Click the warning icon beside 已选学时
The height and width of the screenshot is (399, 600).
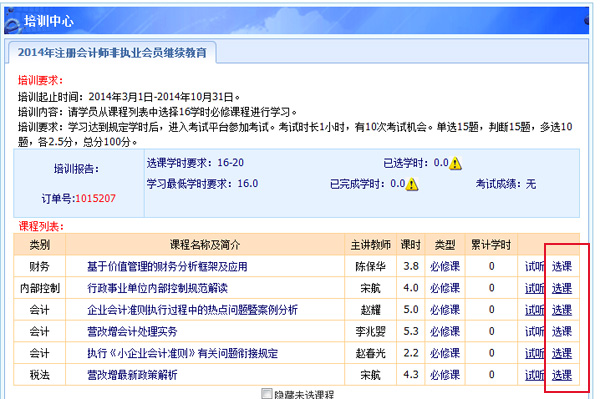click(455, 163)
